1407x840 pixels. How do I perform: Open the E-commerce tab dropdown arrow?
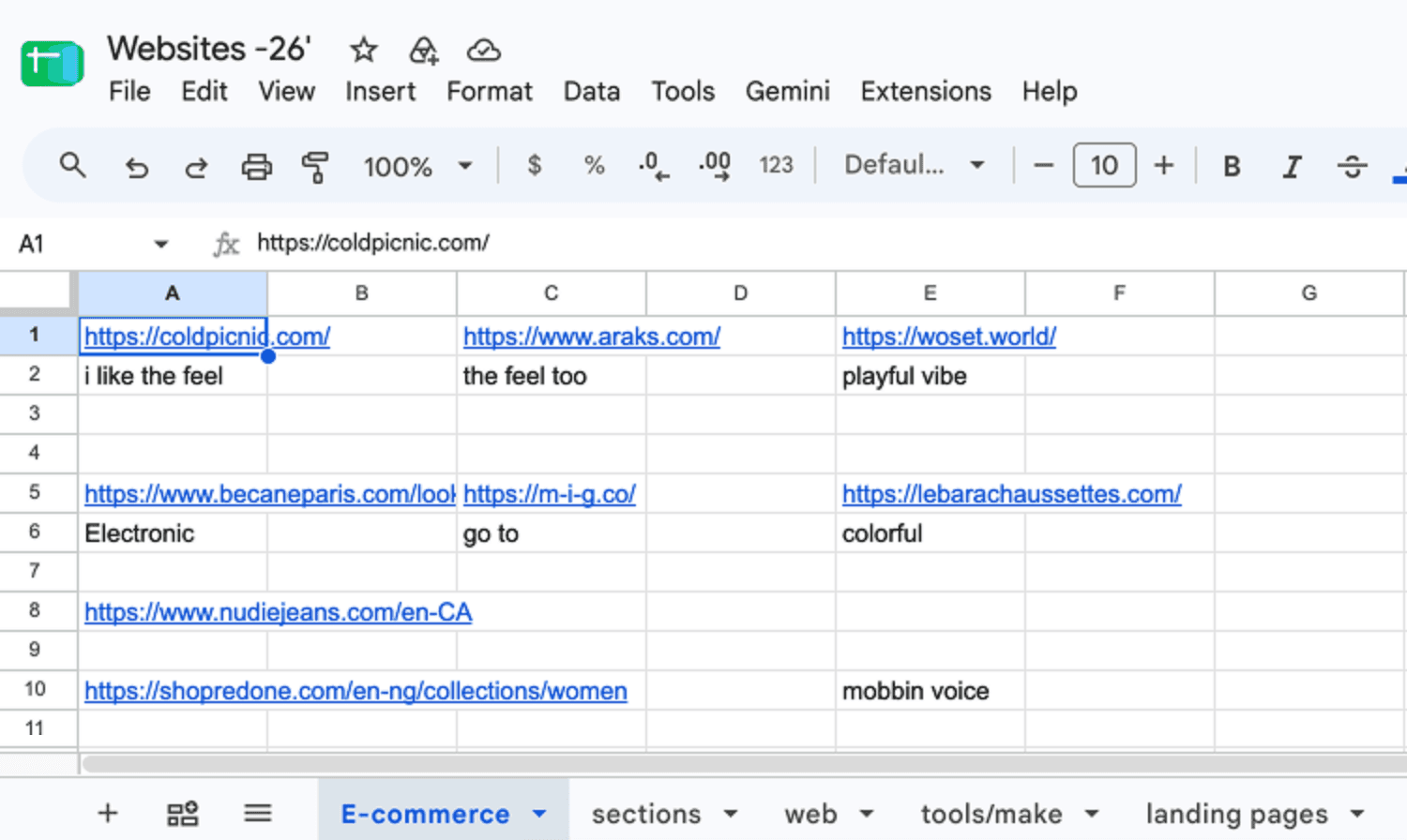pos(539,814)
